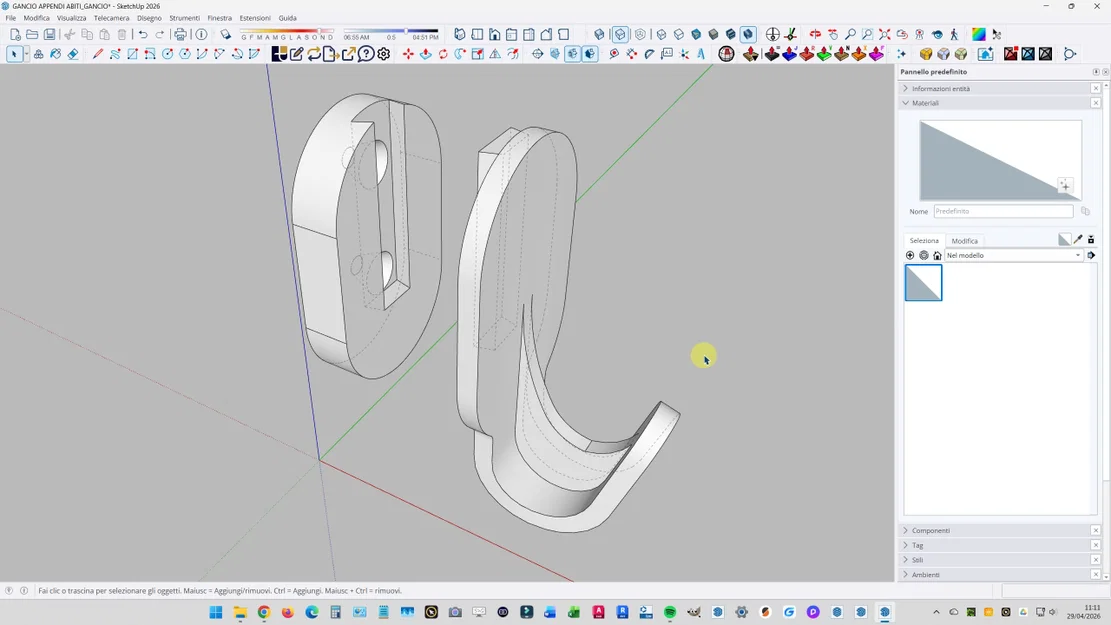Choose the Zoom magnifier tool
Screen dimensions: 1111x625
point(850,34)
